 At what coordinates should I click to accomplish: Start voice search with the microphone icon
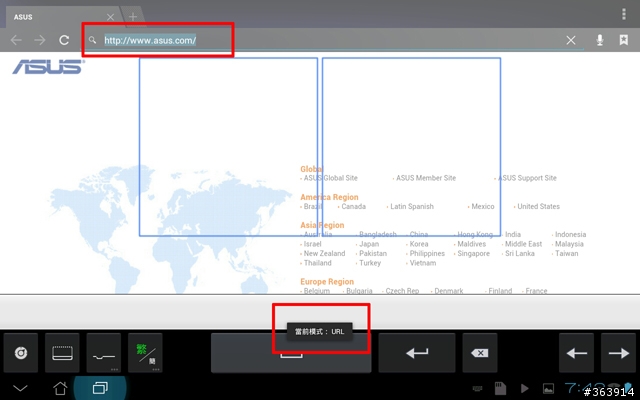[x=600, y=40]
